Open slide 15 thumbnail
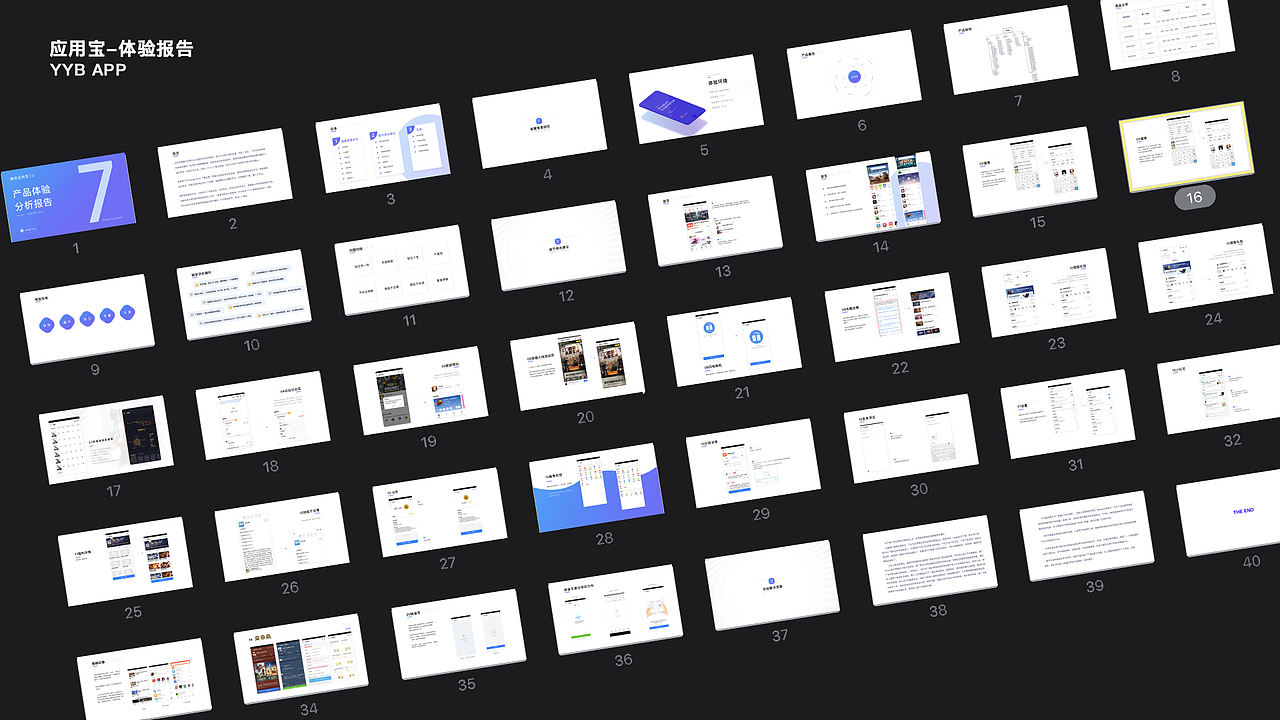This screenshot has height=720, width=1280. [x=1031, y=172]
